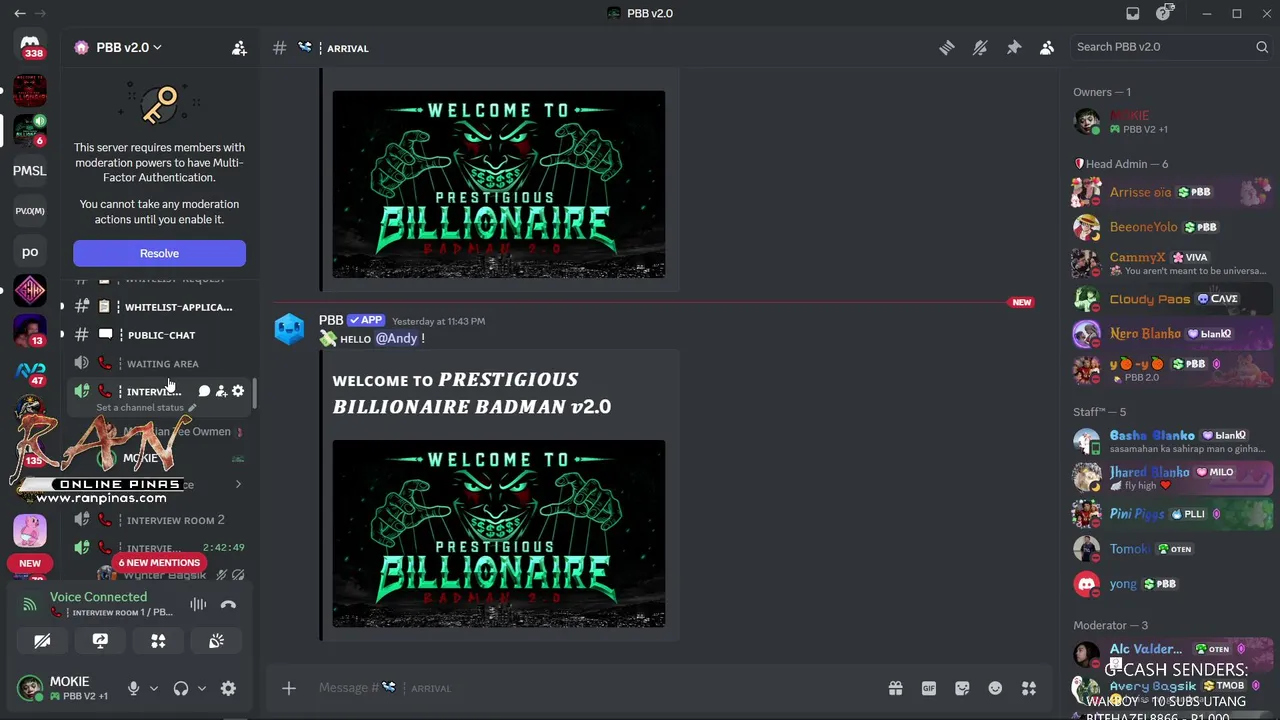
Task: Send a gift icon in chat bar
Action: click(x=895, y=688)
